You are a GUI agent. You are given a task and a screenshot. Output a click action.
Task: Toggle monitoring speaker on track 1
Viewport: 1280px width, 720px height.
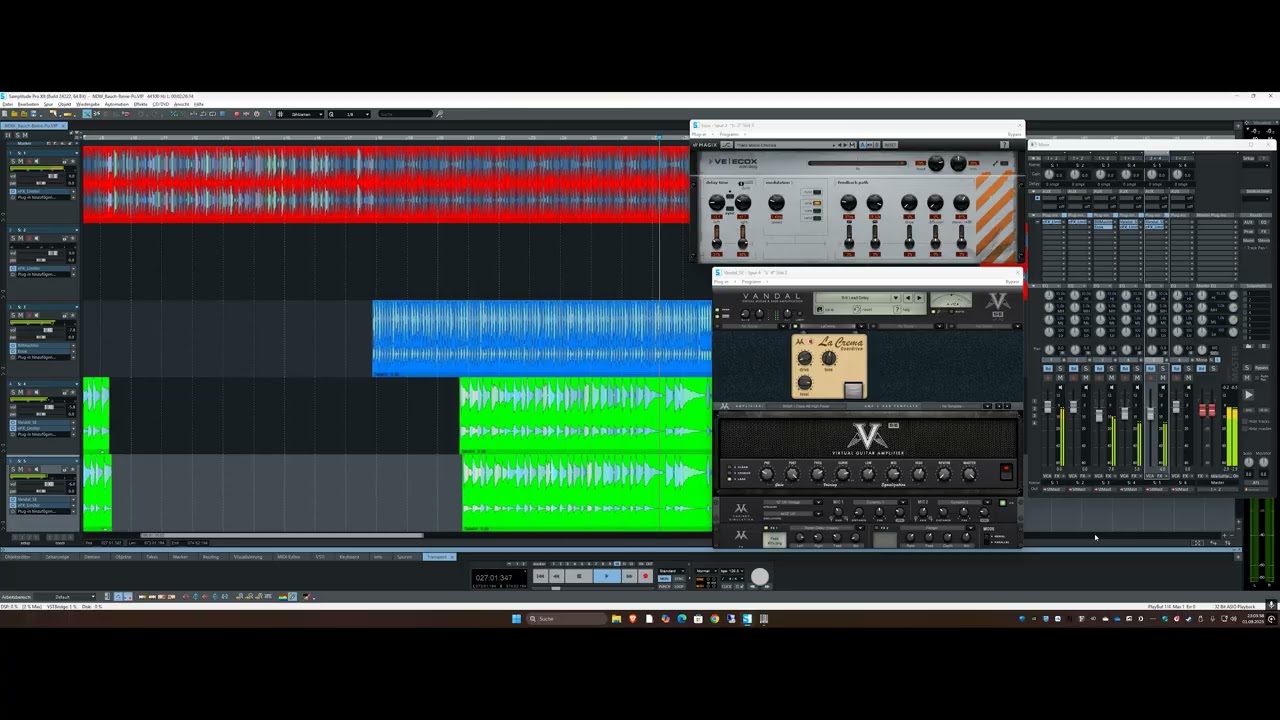click(x=37, y=161)
